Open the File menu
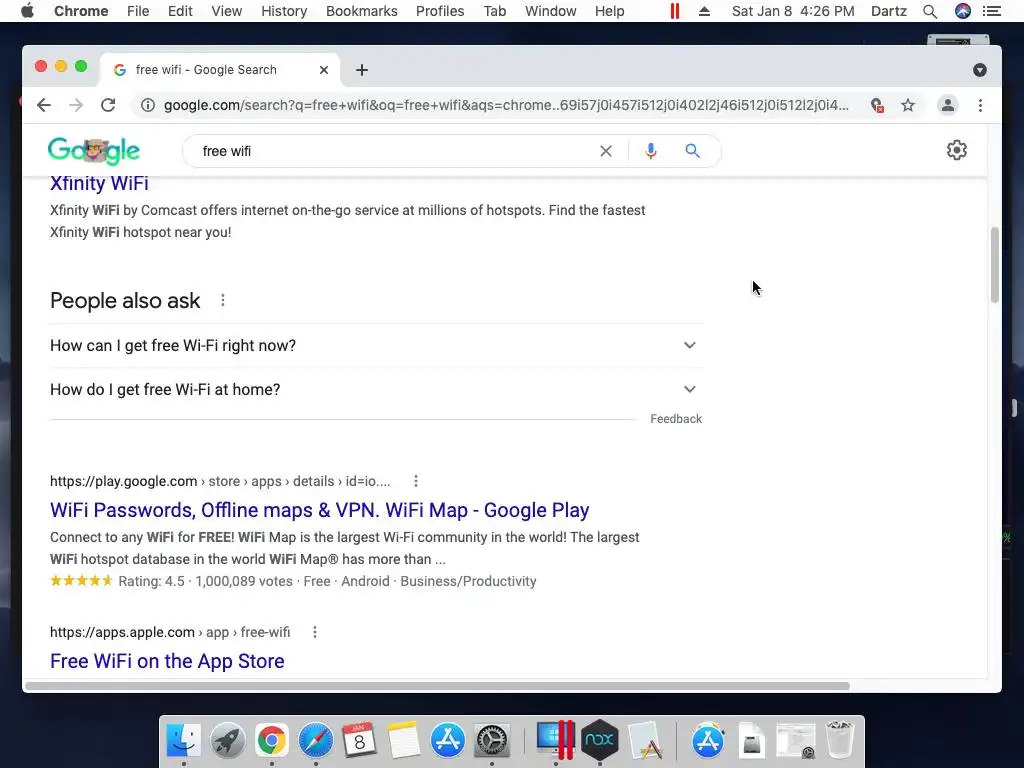 point(138,11)
